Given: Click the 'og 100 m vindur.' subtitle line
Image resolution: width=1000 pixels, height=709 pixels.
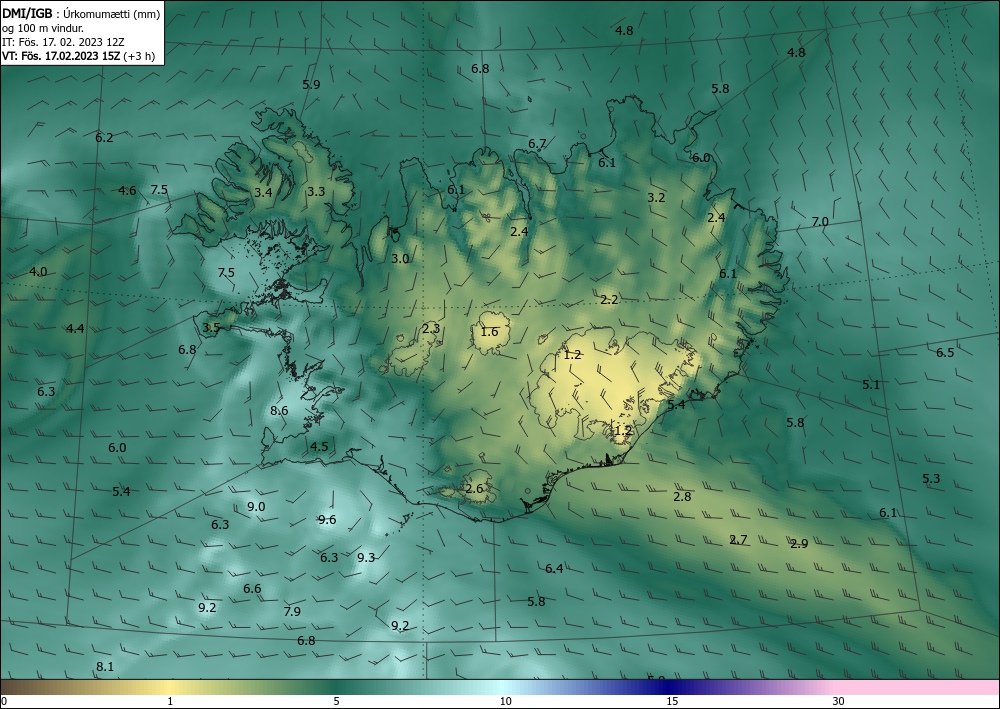Looking at the screenshot, I should click(43, 28).
